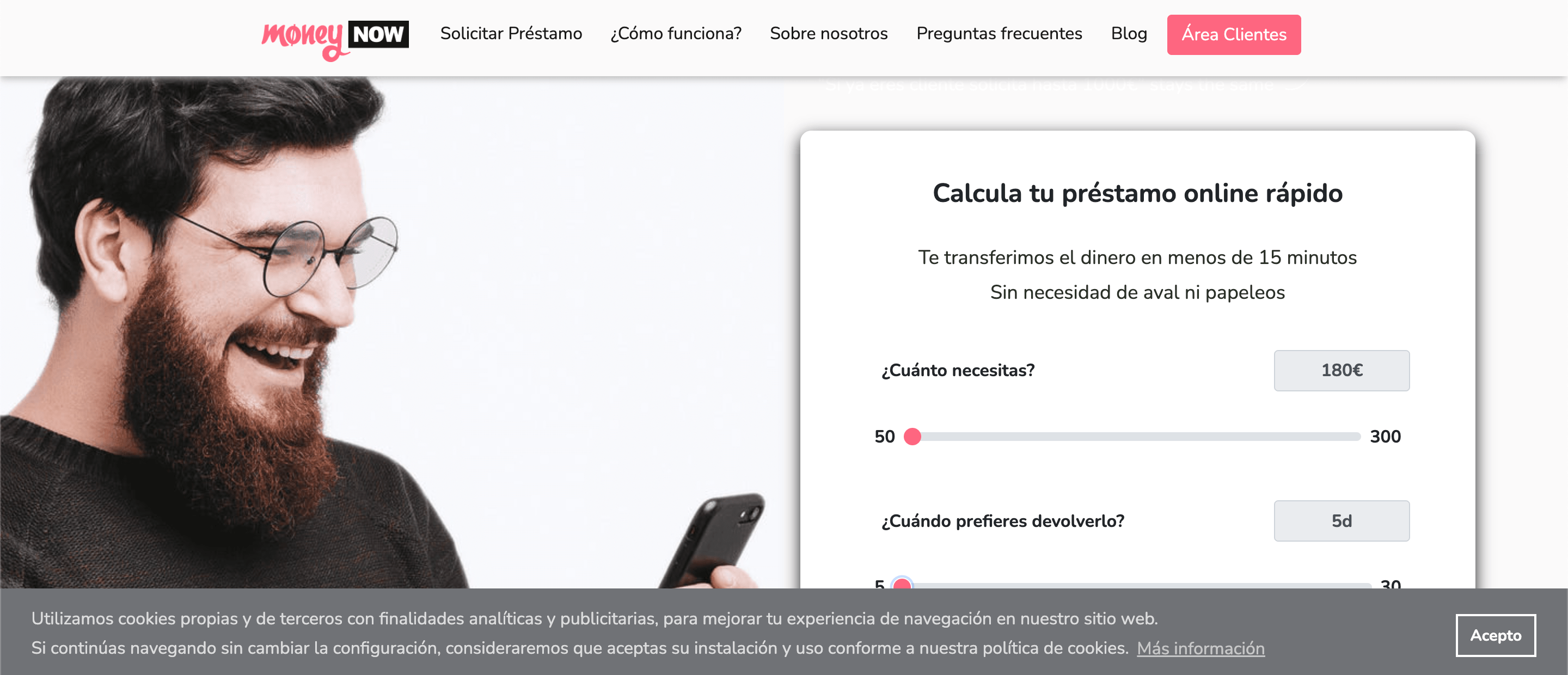The width and height of the screenshot is (1568, 675).
Task: Click Sobre nosotros menu item
Action: (x=827, y=34)
